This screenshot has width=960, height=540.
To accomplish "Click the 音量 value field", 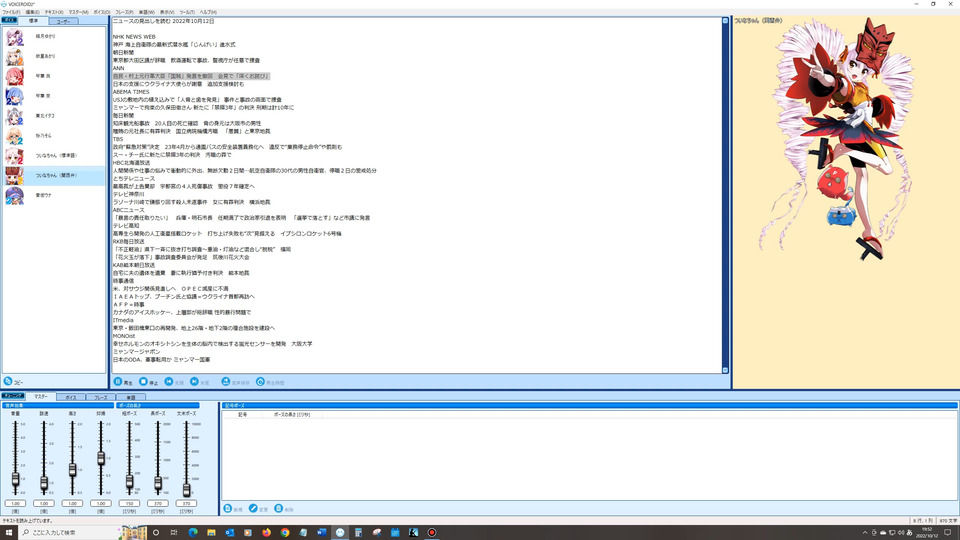I will pyautogui.click(x=15, y=503).
